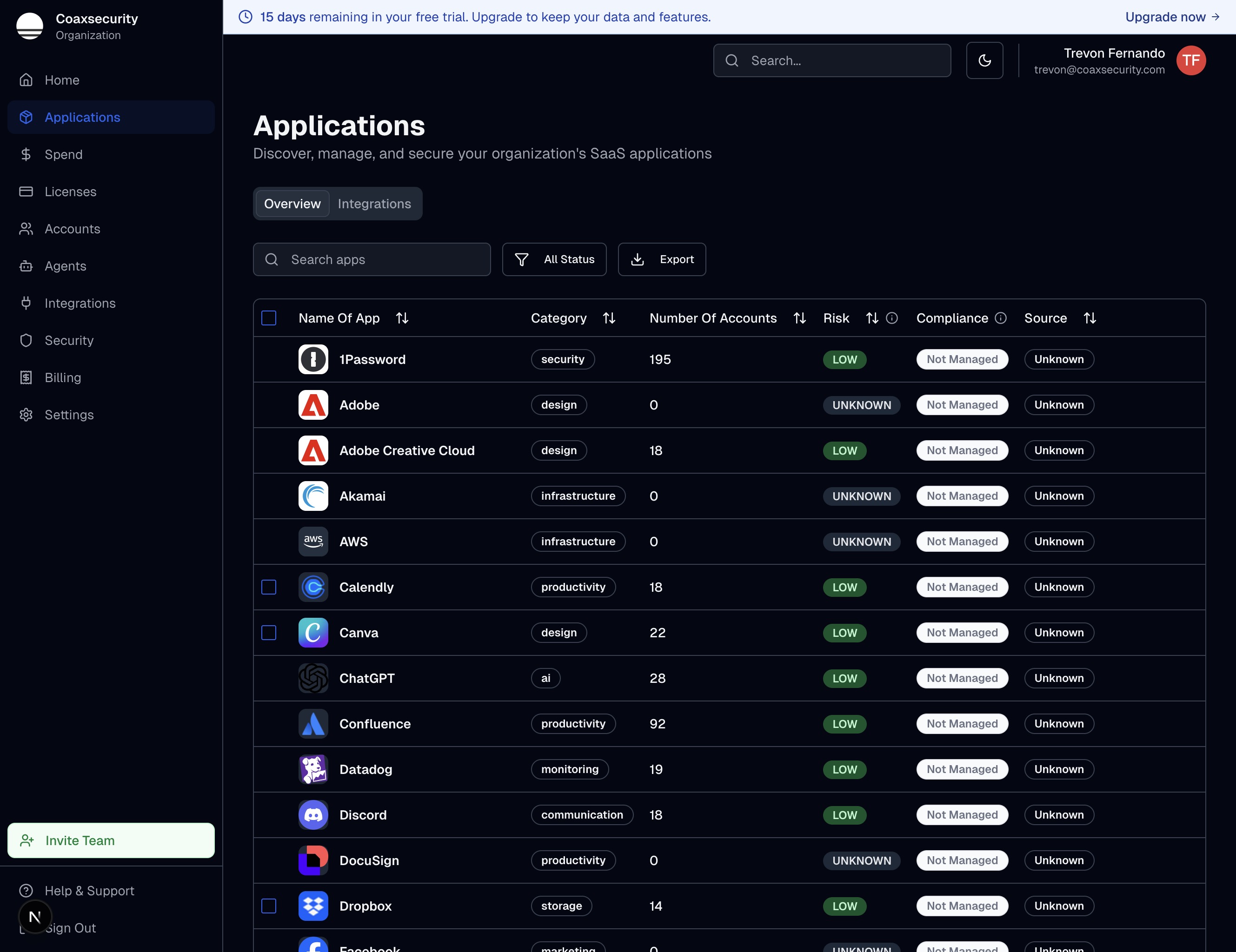Switch to the Integrations tab

374,204
